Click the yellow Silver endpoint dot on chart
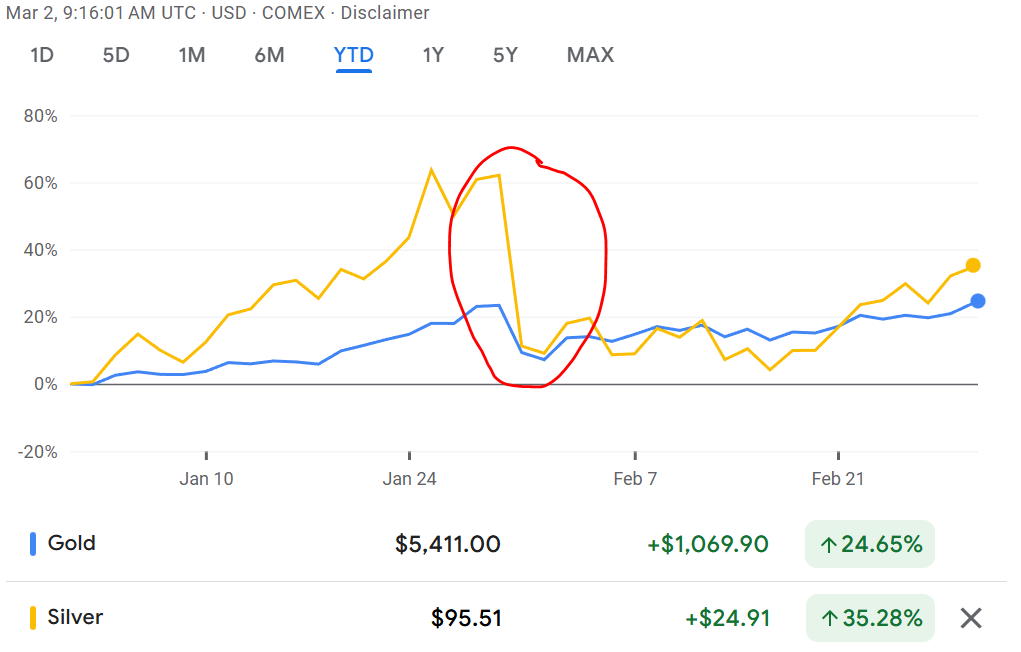 tap(972, 265)
